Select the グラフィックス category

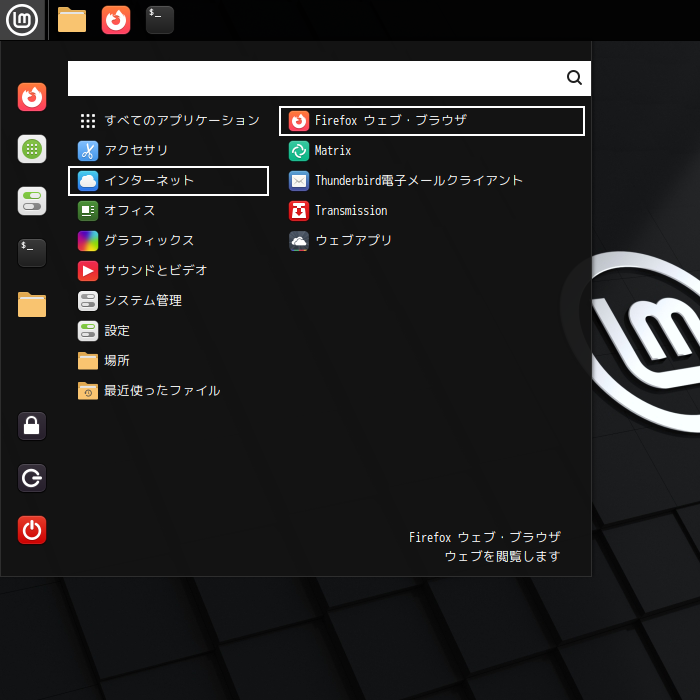click(168, 241)
